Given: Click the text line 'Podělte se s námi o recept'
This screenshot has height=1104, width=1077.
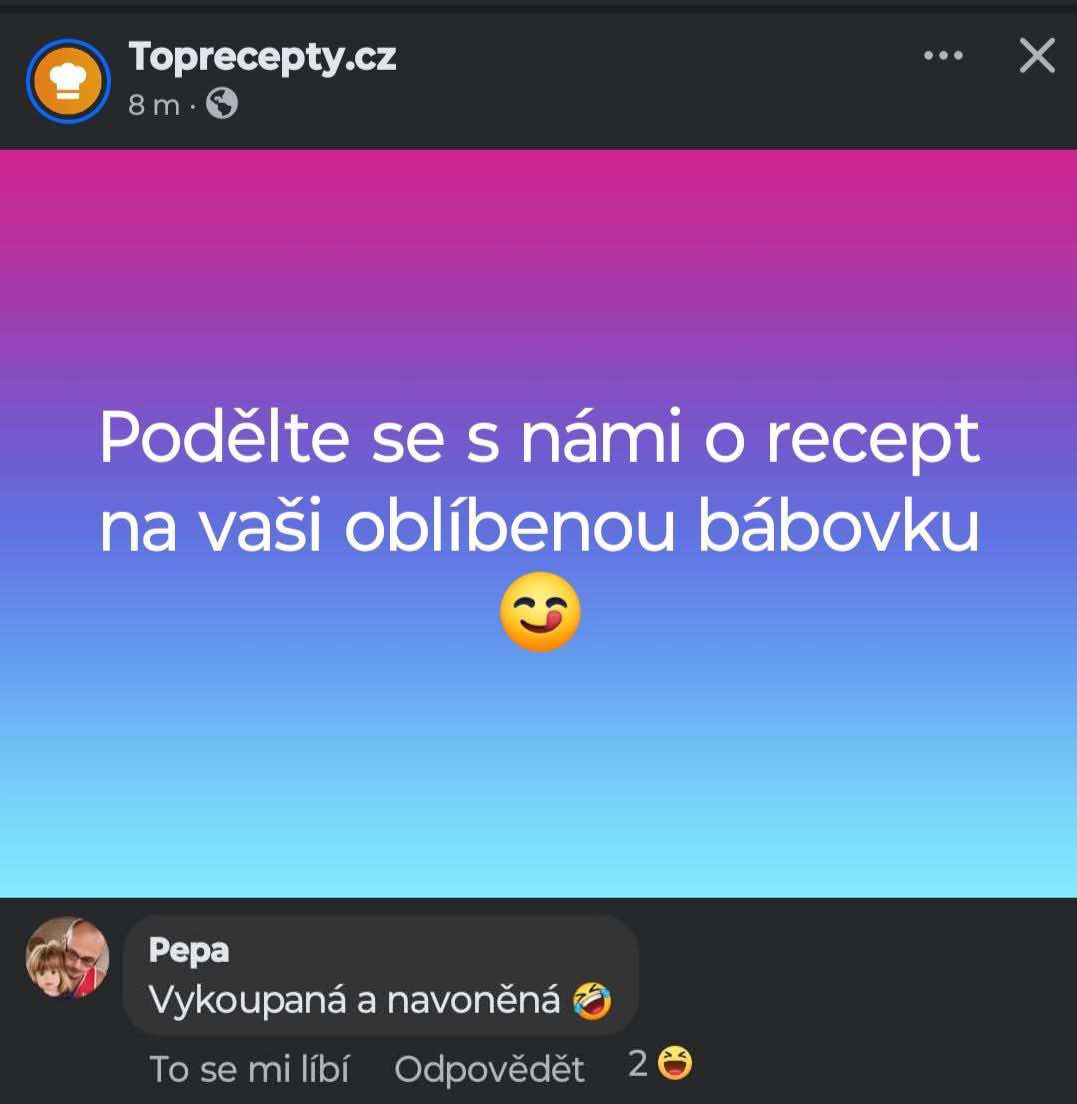Looking at the screenshot, I should (539, 438).
